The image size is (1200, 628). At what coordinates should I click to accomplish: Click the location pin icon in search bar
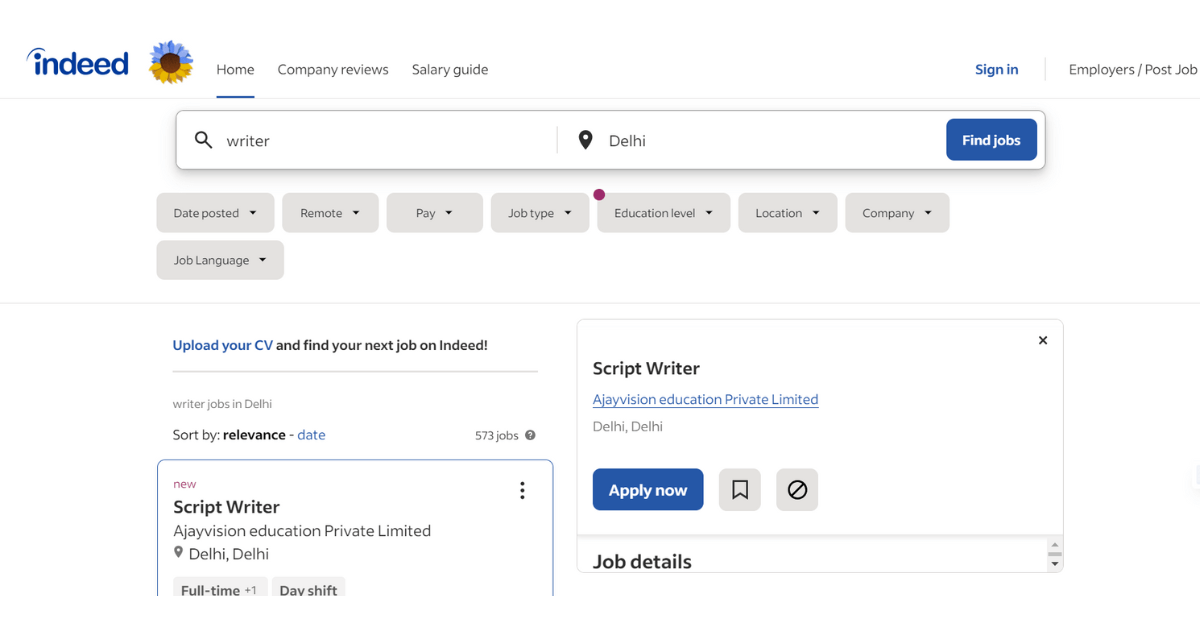click(x=585, y=140)
